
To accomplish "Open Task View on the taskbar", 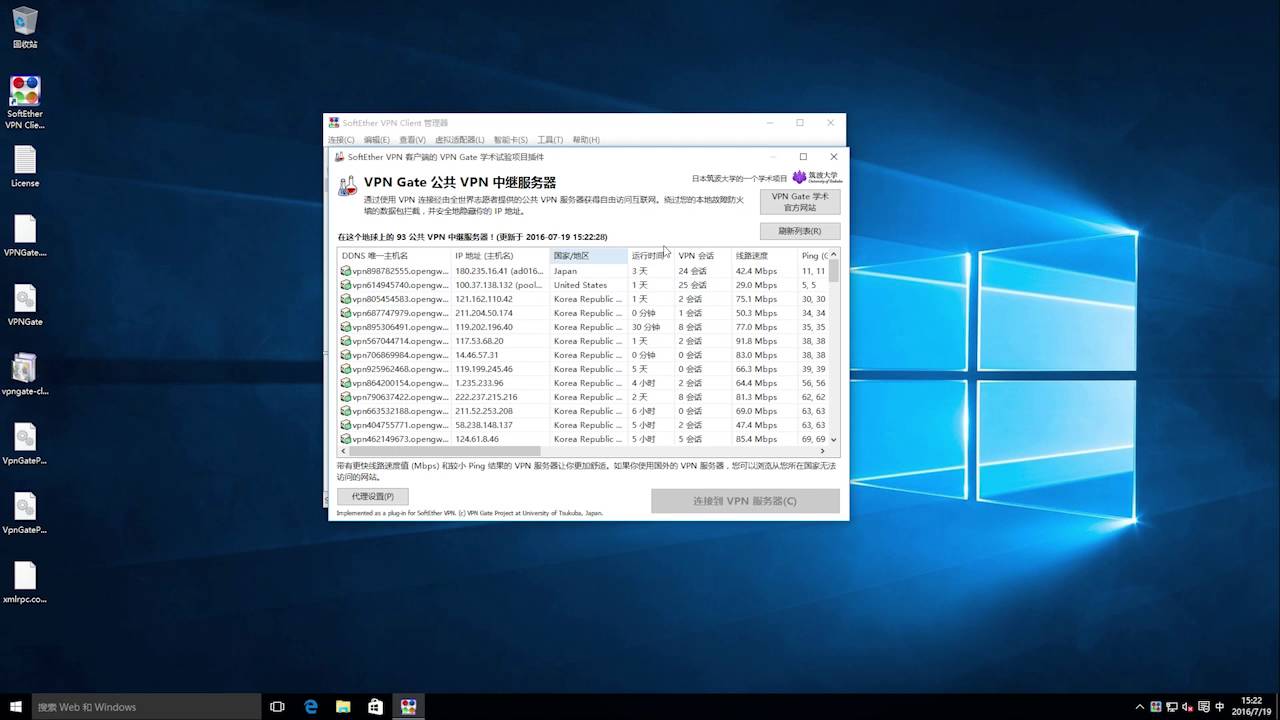I will coord(278,706).
